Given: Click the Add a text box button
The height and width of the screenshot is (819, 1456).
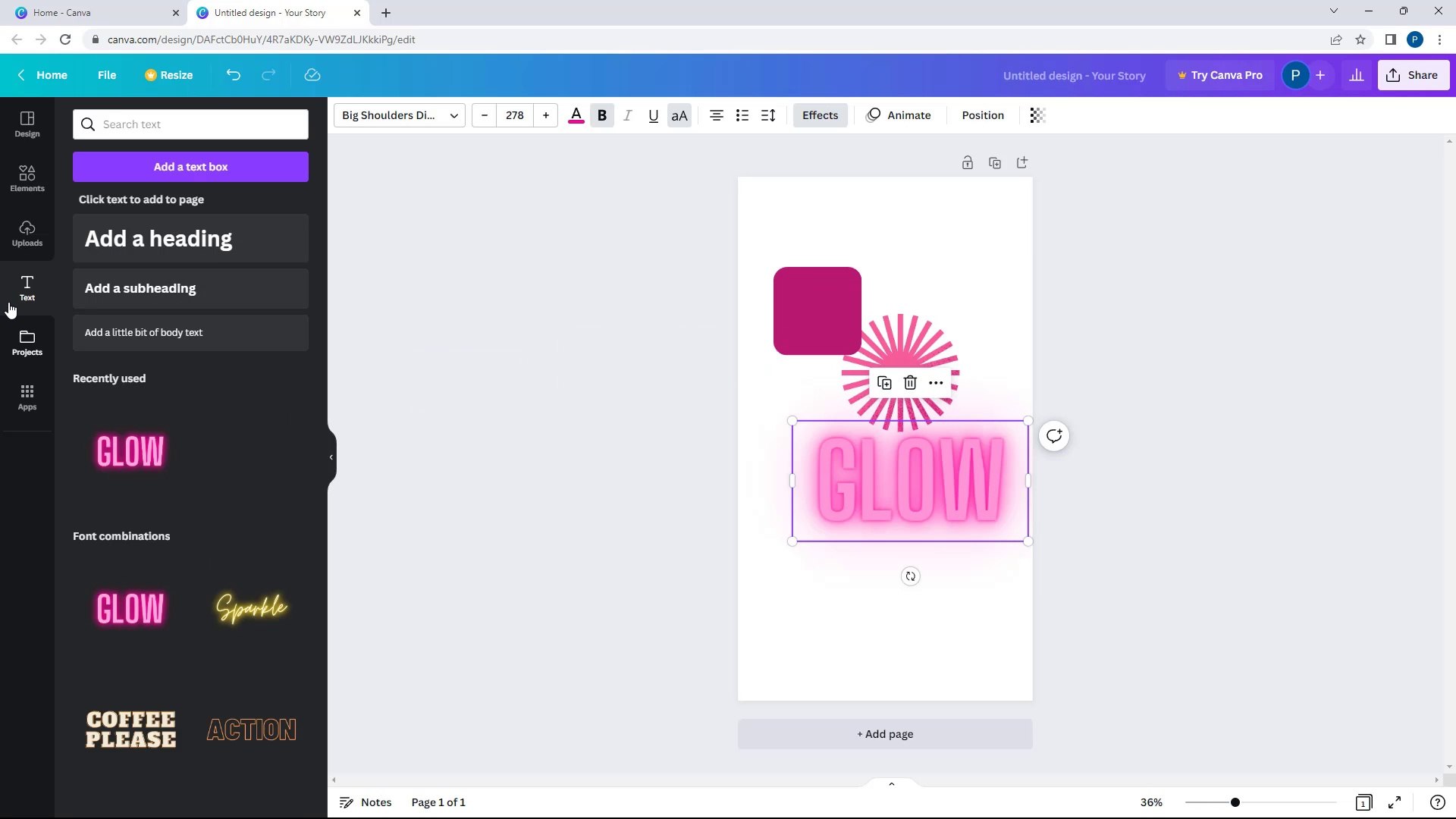Looking at the screenshot, I should [x=190, y=166].
